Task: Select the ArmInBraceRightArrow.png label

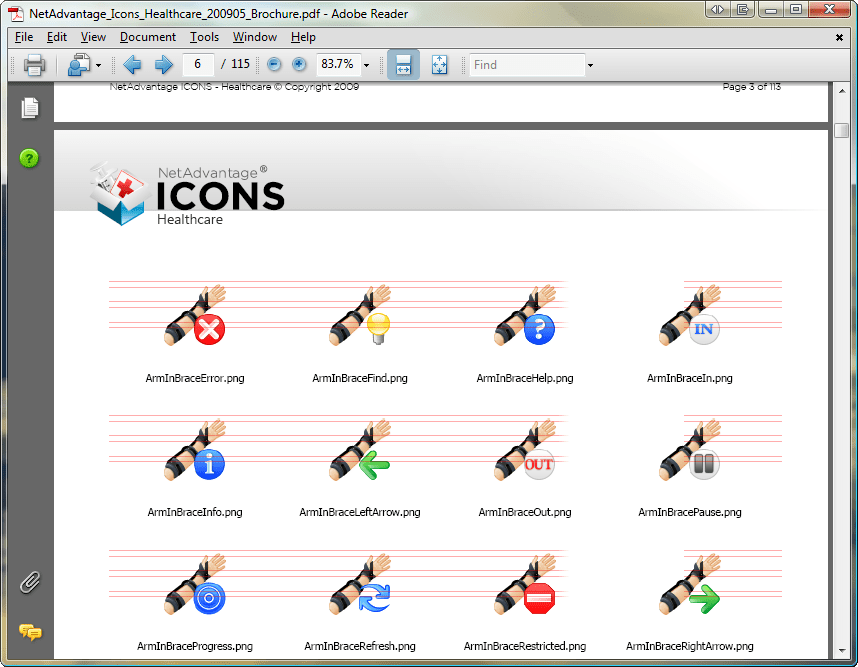Action: [x=689, y=646]
